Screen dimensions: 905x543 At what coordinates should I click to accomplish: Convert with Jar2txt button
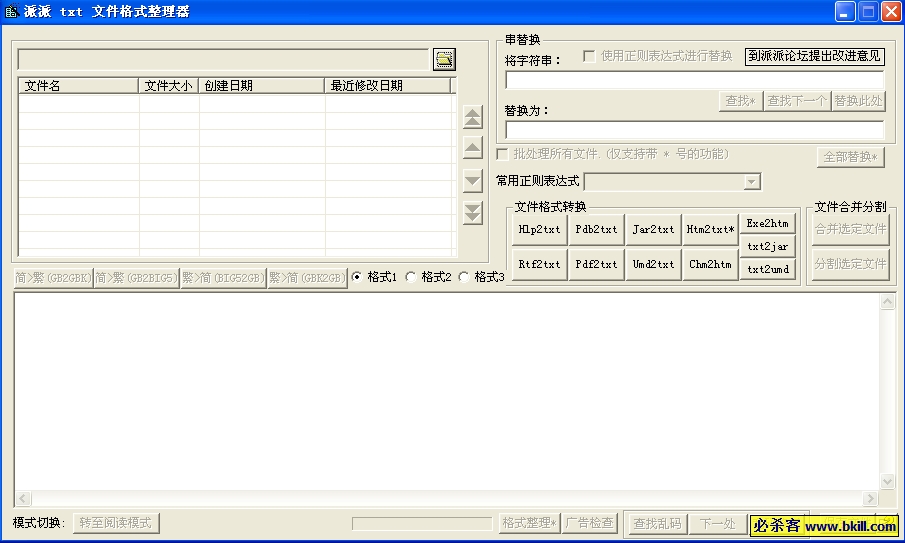[x=653, y=230]
